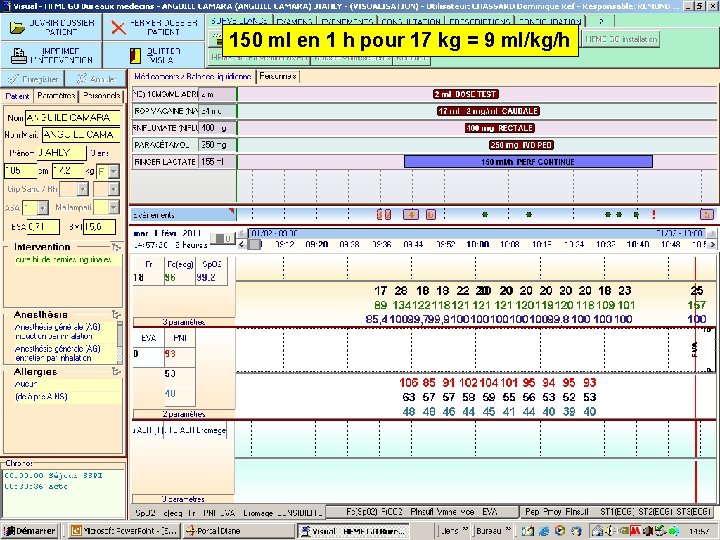The image size is (720, 540).
Task: Click the HEMC SC installation button
Action: click(x=621, y=39)
